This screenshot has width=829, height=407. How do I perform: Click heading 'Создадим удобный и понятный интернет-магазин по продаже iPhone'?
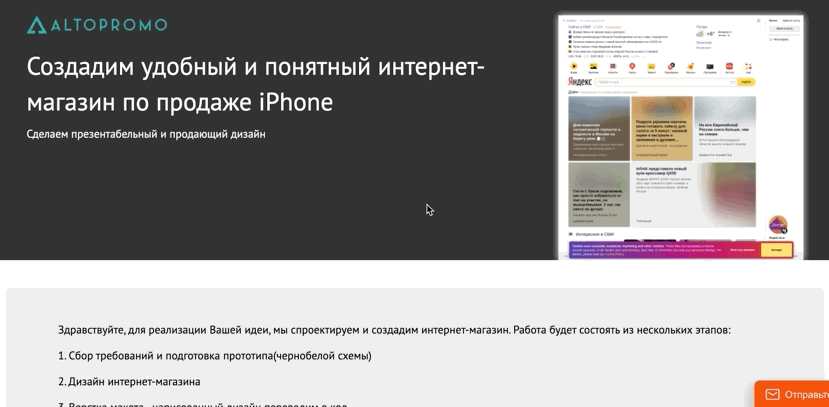click(x=255, y=85)
